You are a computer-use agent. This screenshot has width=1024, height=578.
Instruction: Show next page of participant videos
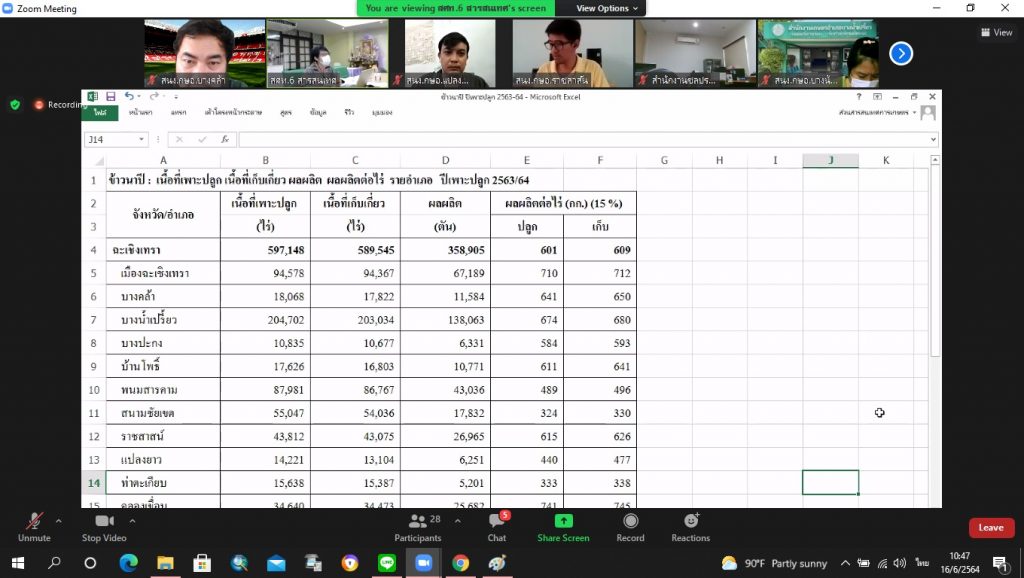coord(901,54)
